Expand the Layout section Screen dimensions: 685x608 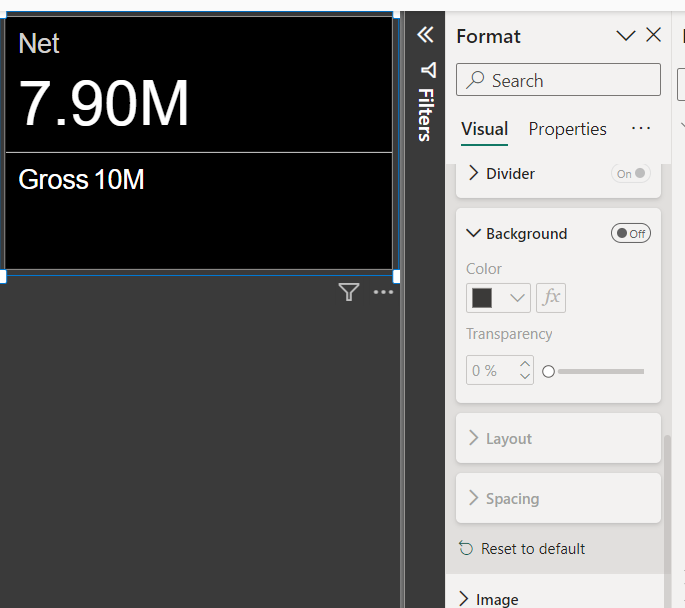[474, 438]
